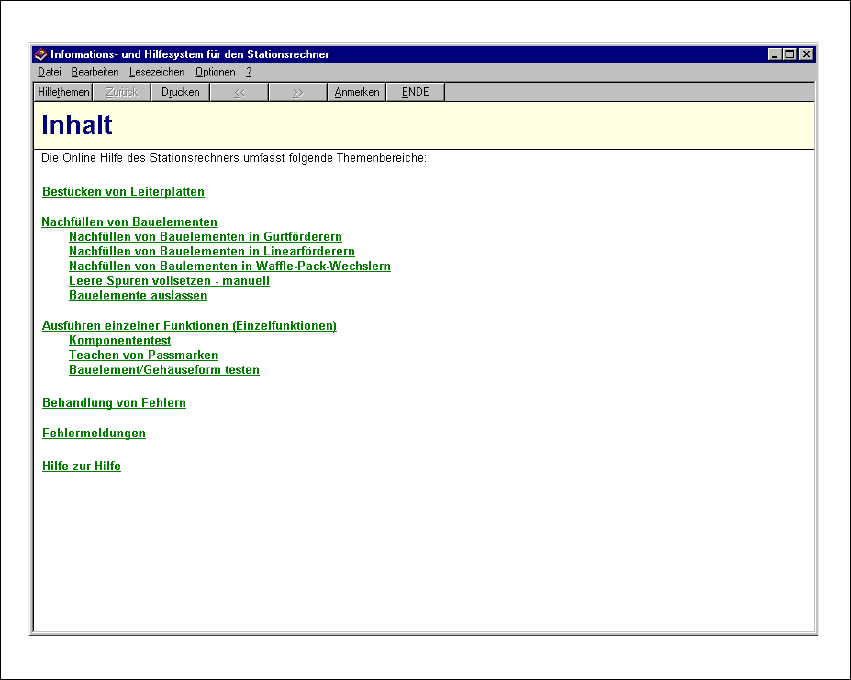Go to previous topic with << button
The image size is (851, 680).
click(x=239, y=92)
